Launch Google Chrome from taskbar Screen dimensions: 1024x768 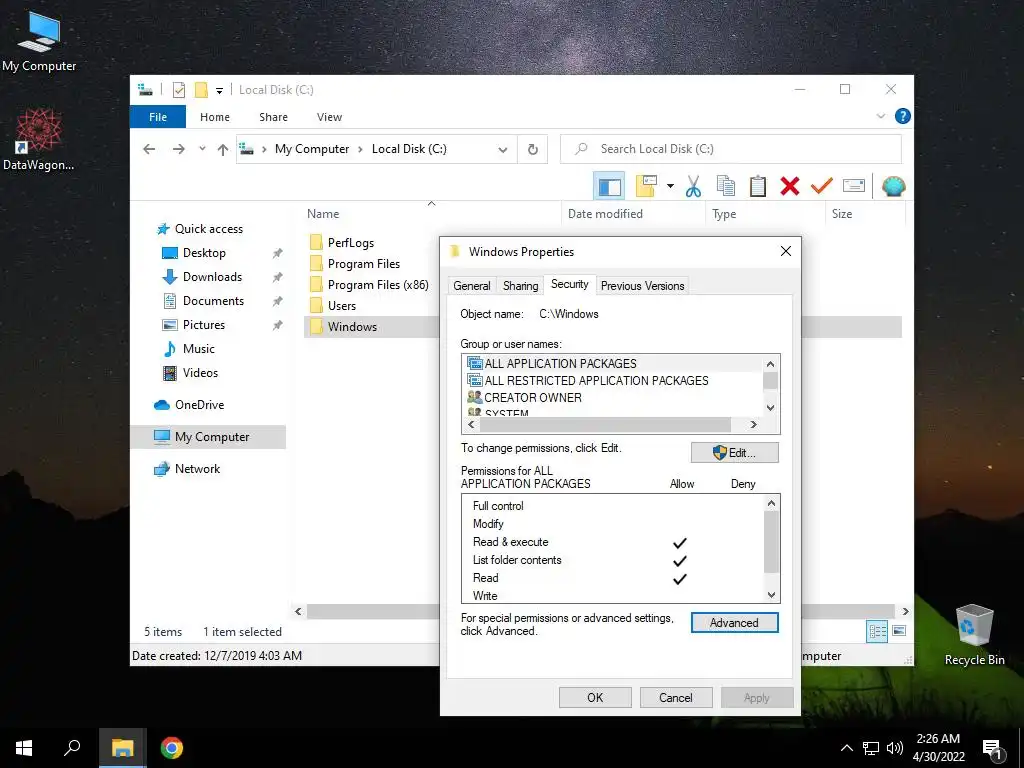[172, 748]
